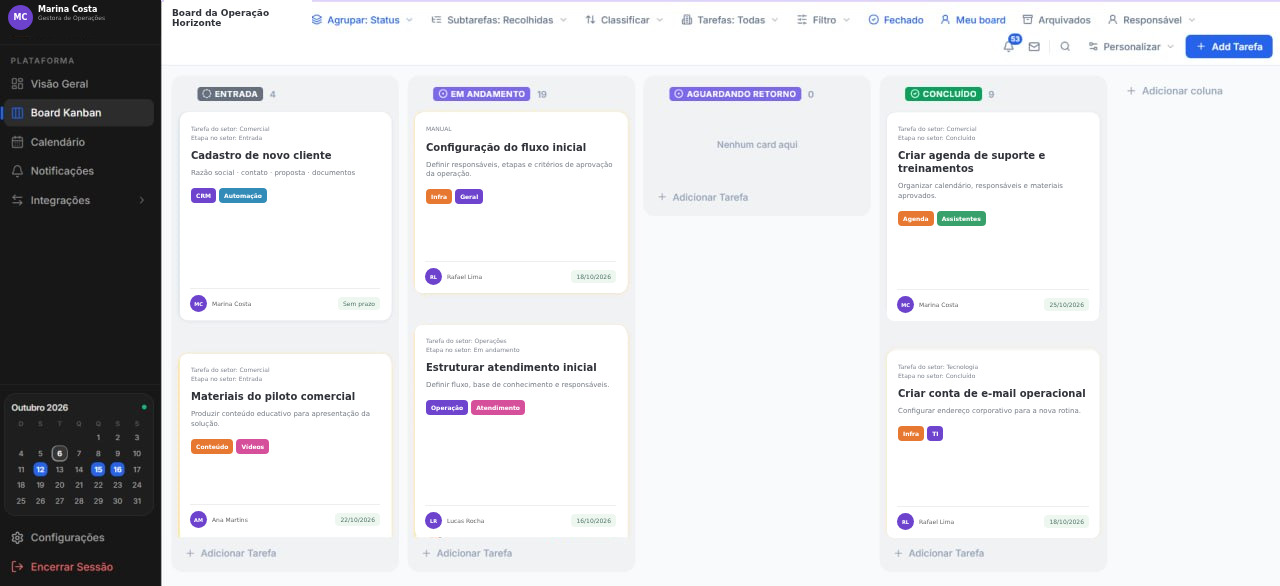Open the Agrupar: Status dropdown
1280x586 pixels.
pyautogui.click(x=361, y=20)
